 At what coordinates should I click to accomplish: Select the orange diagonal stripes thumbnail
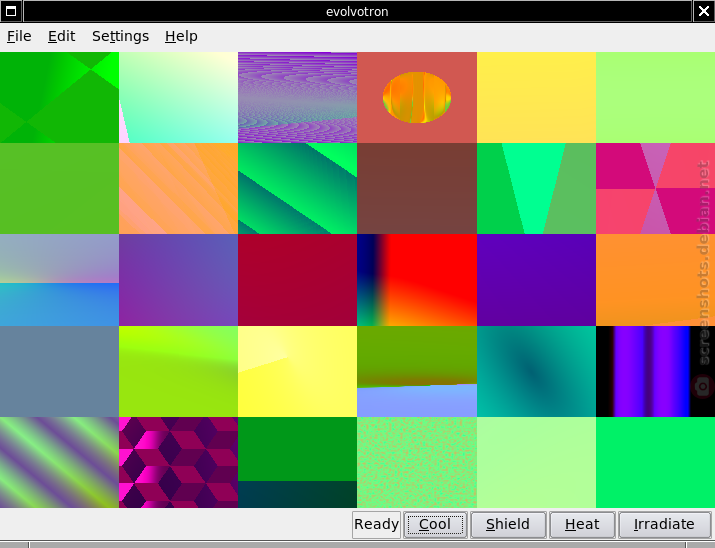click(x=178, y=188)
